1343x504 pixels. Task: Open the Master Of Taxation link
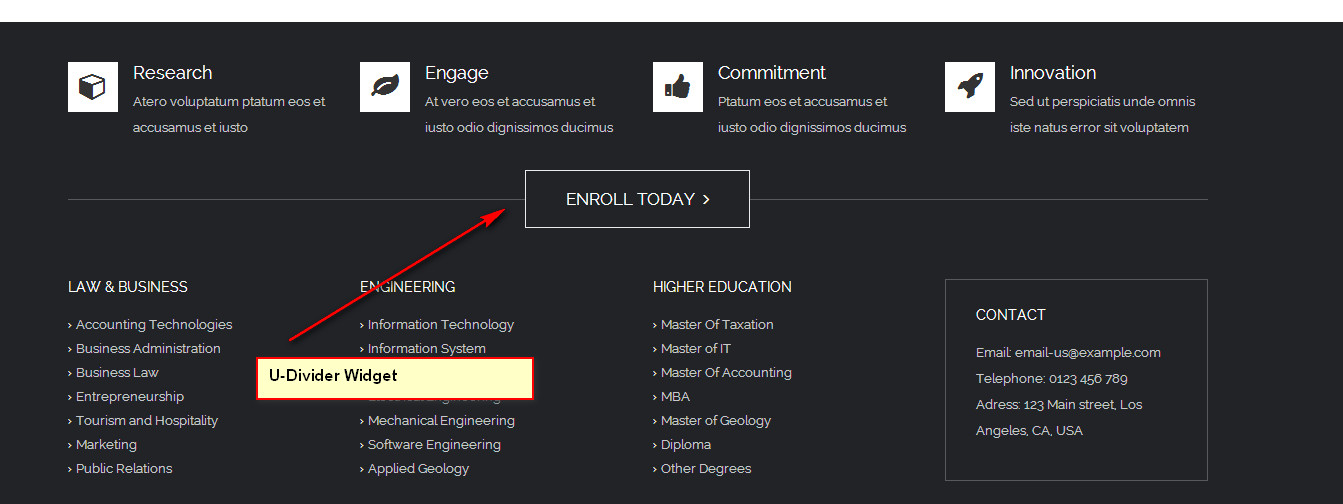[716, 324]
